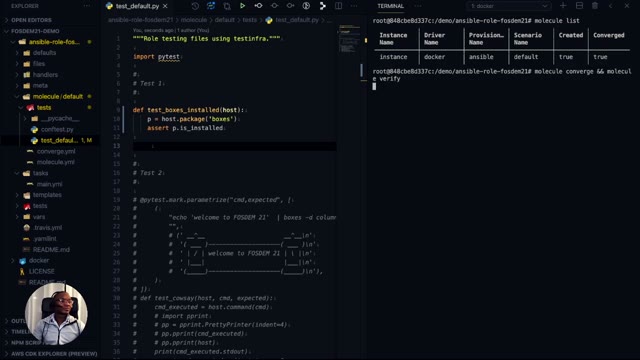640x360 pixels.
Task: Collapse the molecule/default folder
Action: (58, 97)
